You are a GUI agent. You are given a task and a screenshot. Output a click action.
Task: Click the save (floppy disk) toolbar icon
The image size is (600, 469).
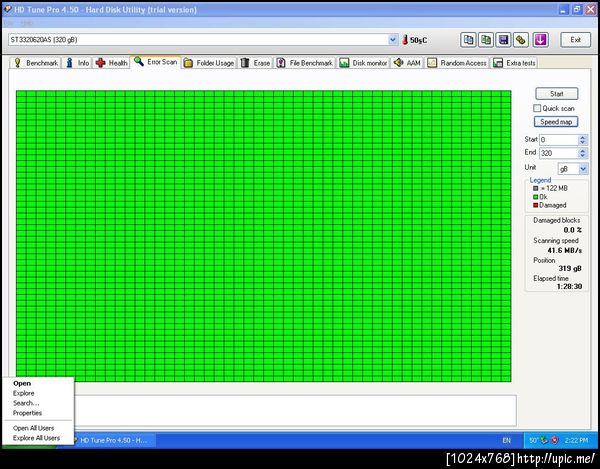click(504, 40)
